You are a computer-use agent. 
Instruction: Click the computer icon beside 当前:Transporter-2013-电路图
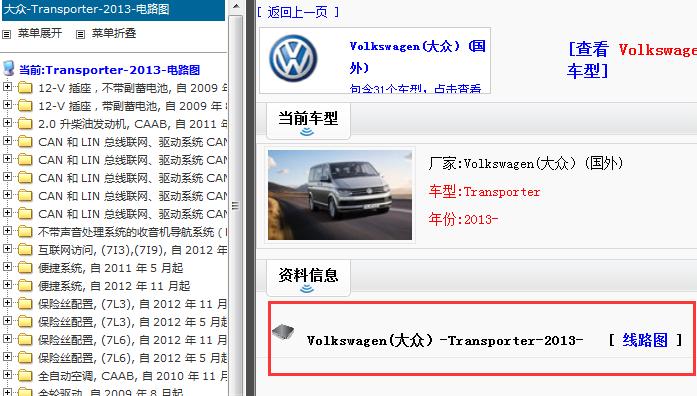coord(8,69)
